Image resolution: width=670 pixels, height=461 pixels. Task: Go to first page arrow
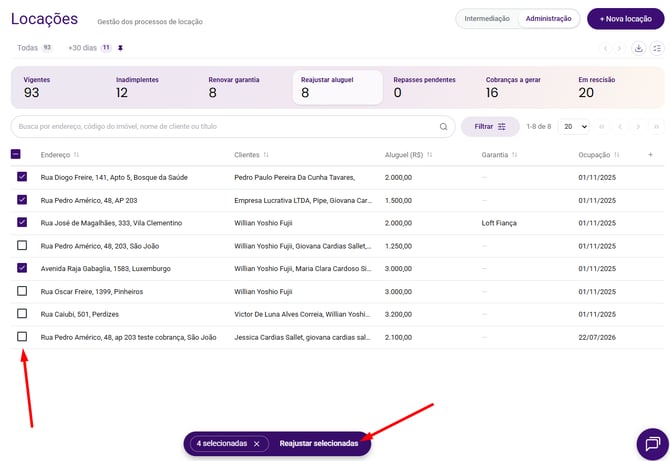click(602, 126)
